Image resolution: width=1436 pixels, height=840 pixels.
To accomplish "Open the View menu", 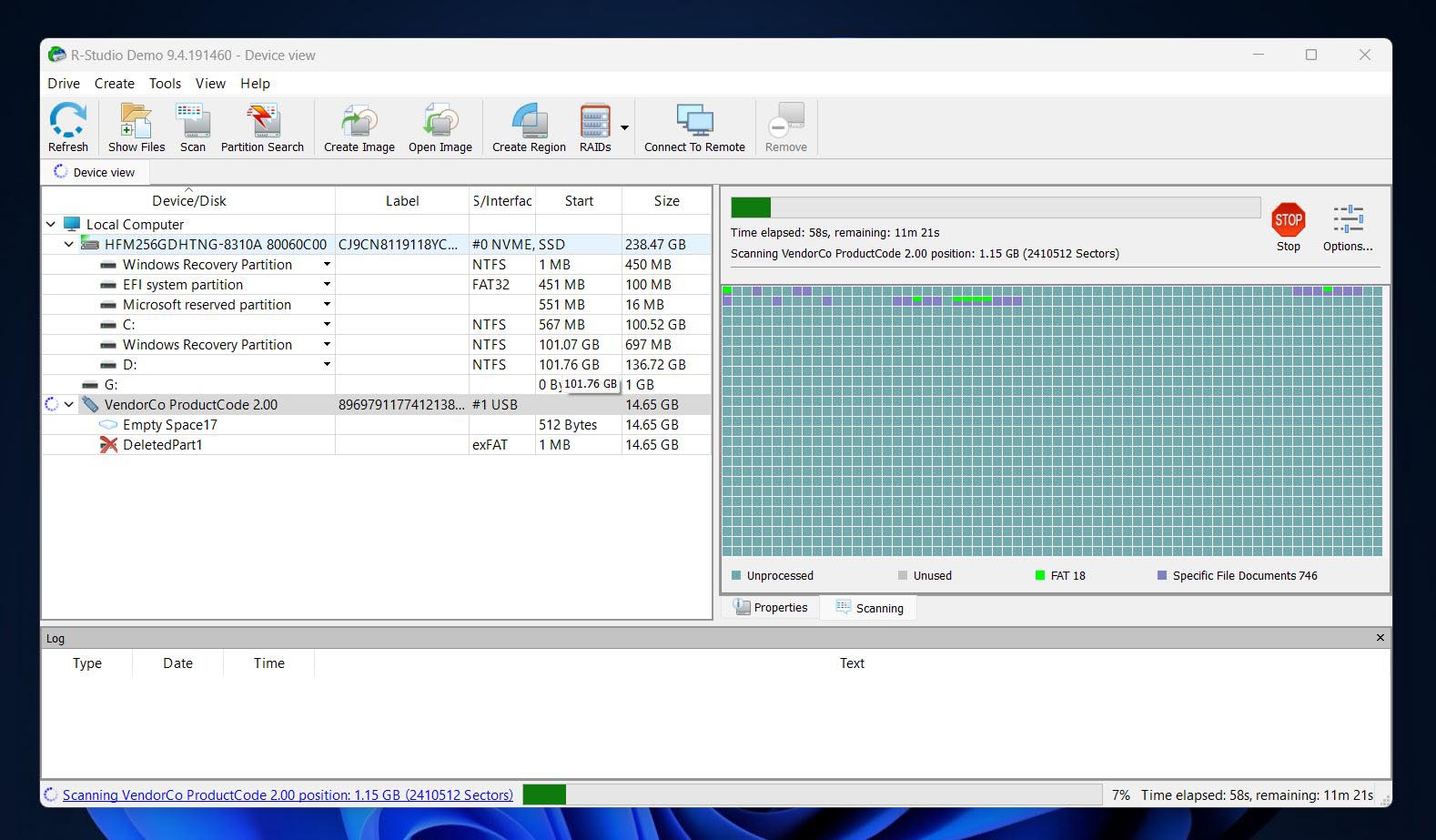I will [210, 83].
